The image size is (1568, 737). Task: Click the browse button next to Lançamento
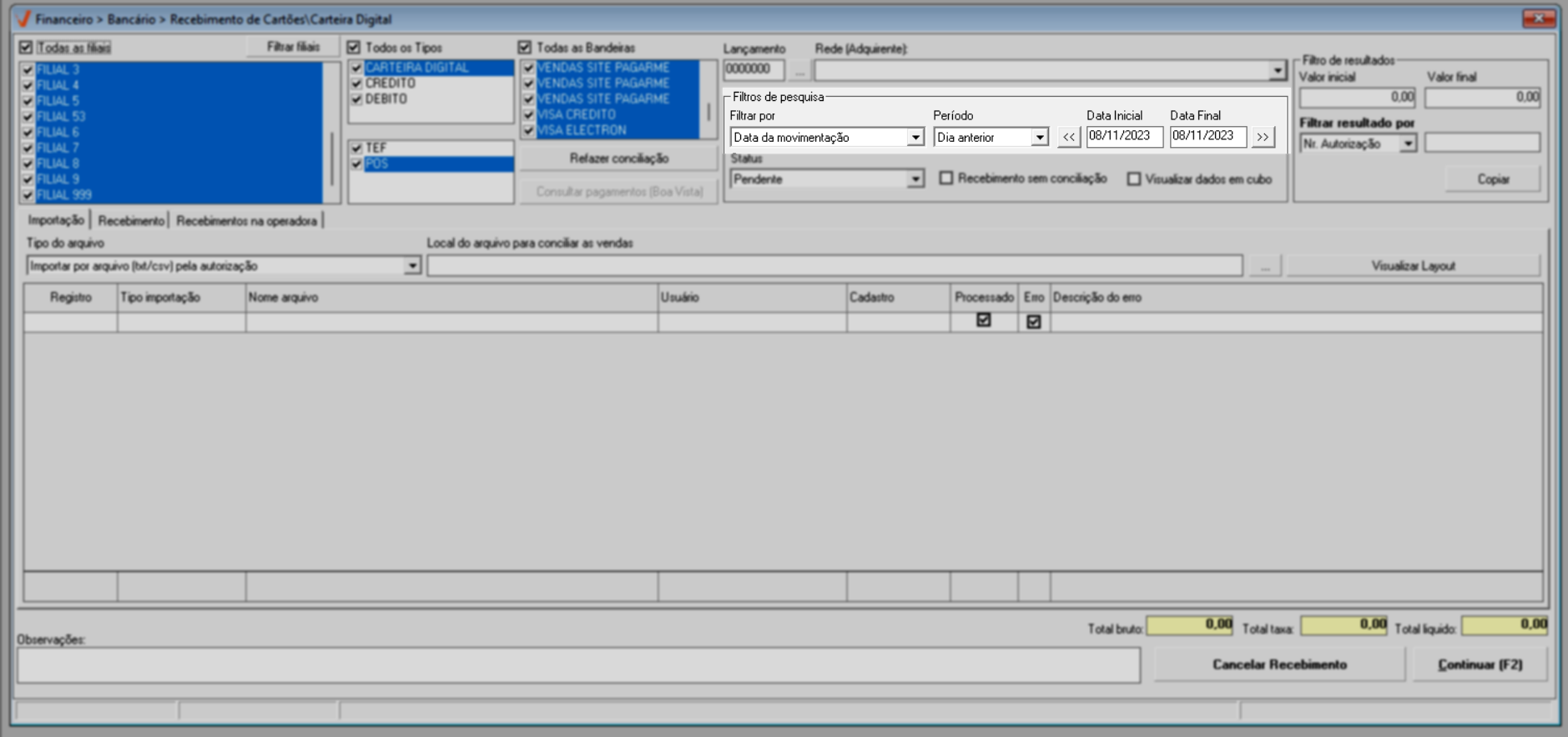[x=799, y=71]
